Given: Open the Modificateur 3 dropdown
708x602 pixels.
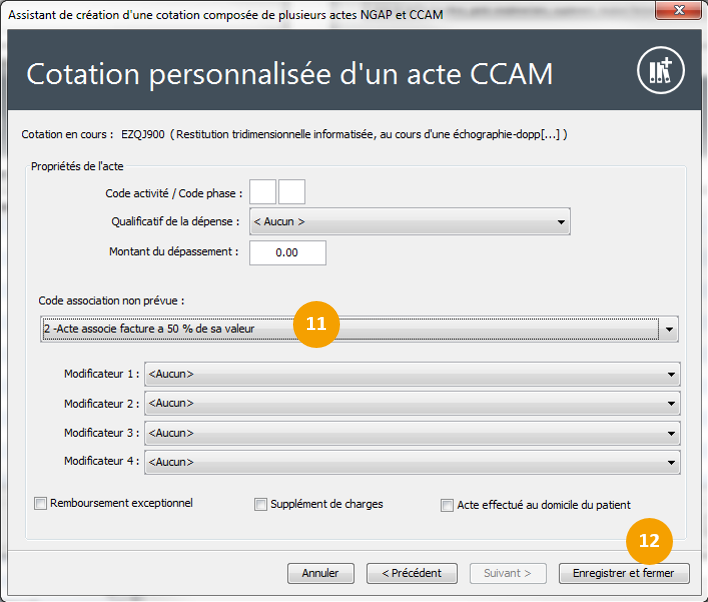Looking at the screenshot, I should 412,433.
